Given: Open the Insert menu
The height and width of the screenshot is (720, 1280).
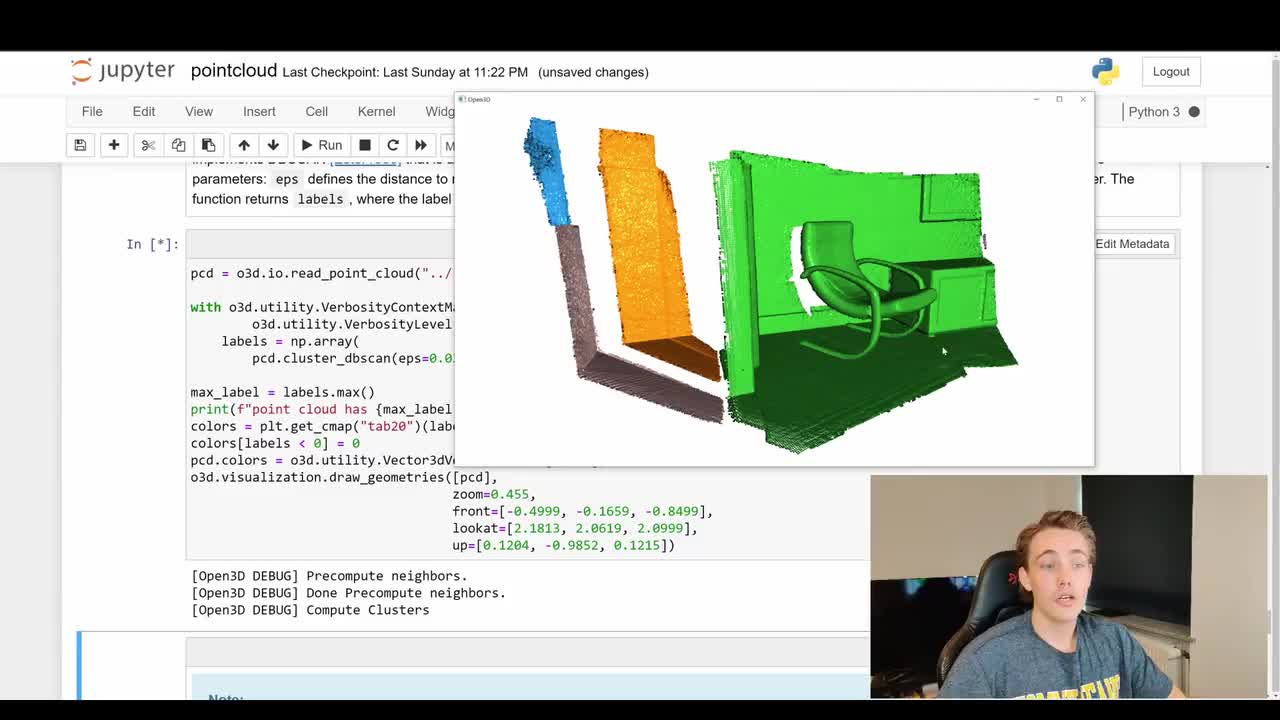Looking at the screenshot, I should 259,111.
